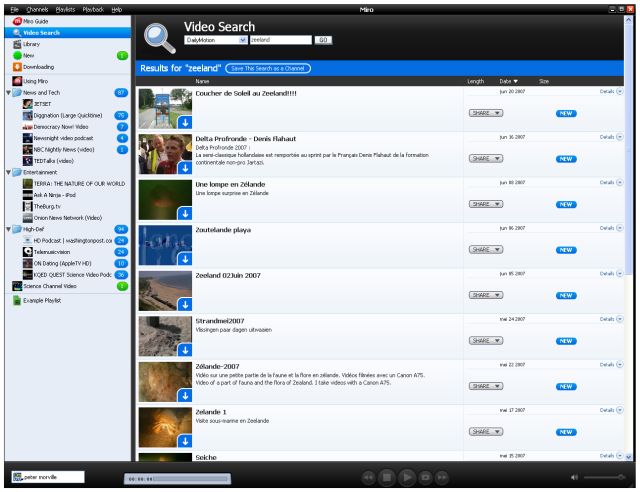Collapse the Entertainment folder
The image size is (640, 492).
point(8,172)
